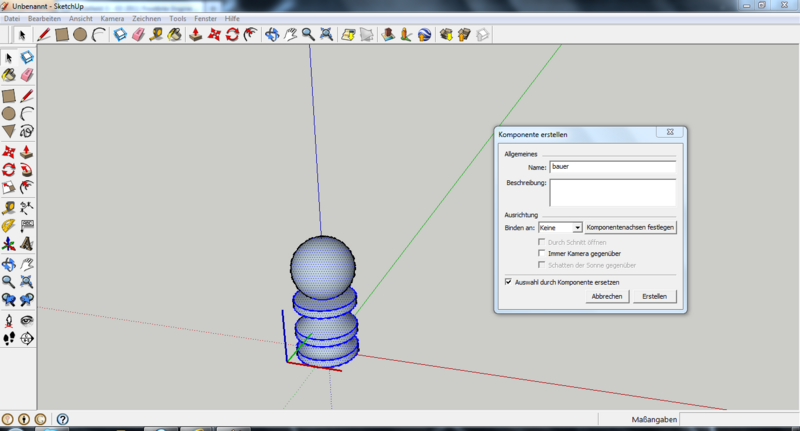Open the Zeichnen menu
The height and width of the screenshot is (431, 800).
click(x=146, y=19)
